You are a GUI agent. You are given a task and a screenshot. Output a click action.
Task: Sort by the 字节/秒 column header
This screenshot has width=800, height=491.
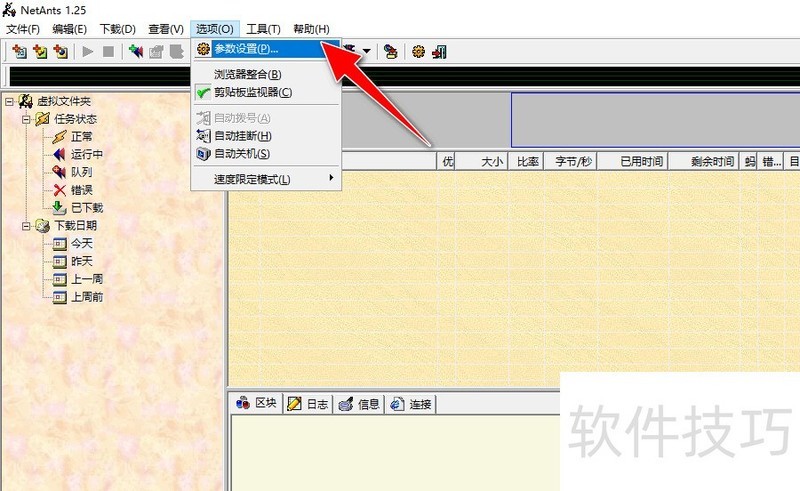pyautogui.click(x=571, y=162)
